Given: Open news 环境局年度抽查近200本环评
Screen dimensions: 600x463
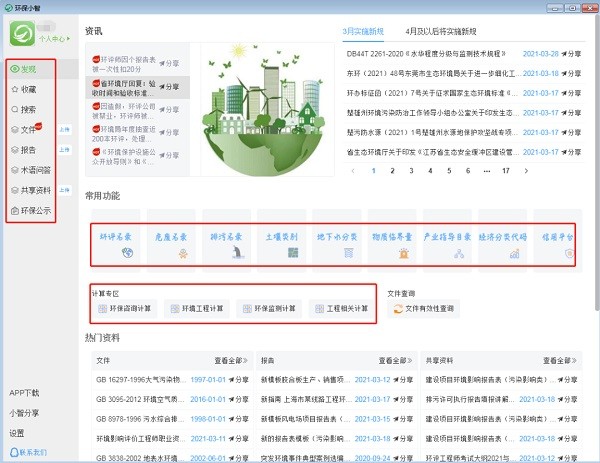Looking at the screenshot, I should coord(124,133).
